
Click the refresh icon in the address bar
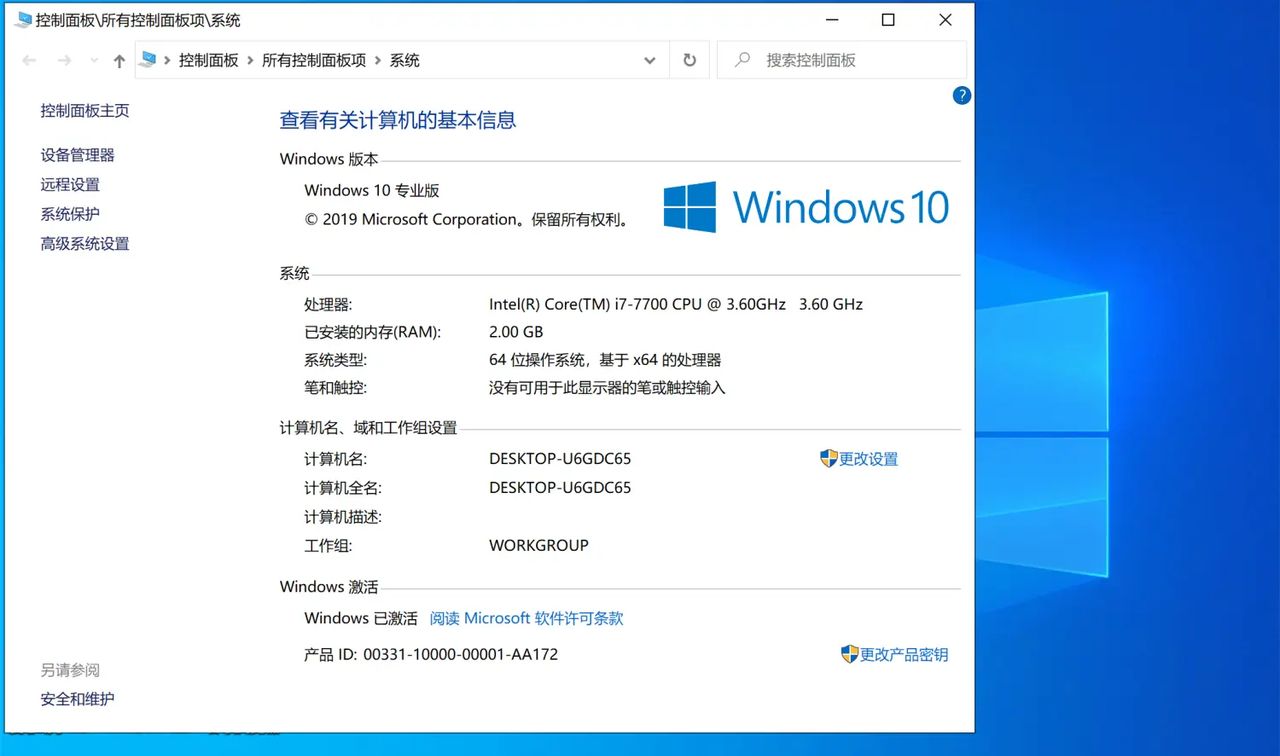[689, 60]
